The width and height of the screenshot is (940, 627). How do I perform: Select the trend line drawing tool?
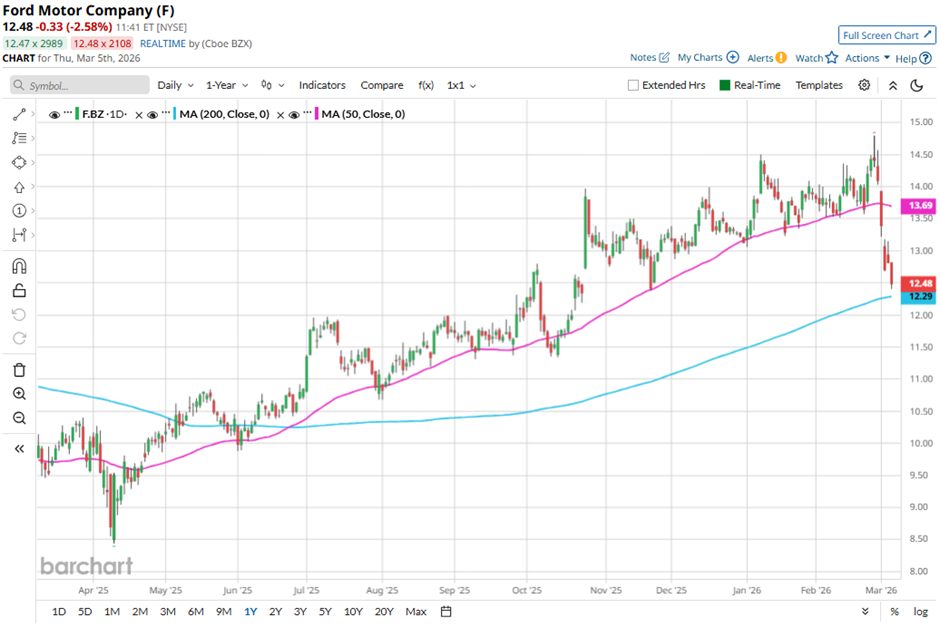19,115
